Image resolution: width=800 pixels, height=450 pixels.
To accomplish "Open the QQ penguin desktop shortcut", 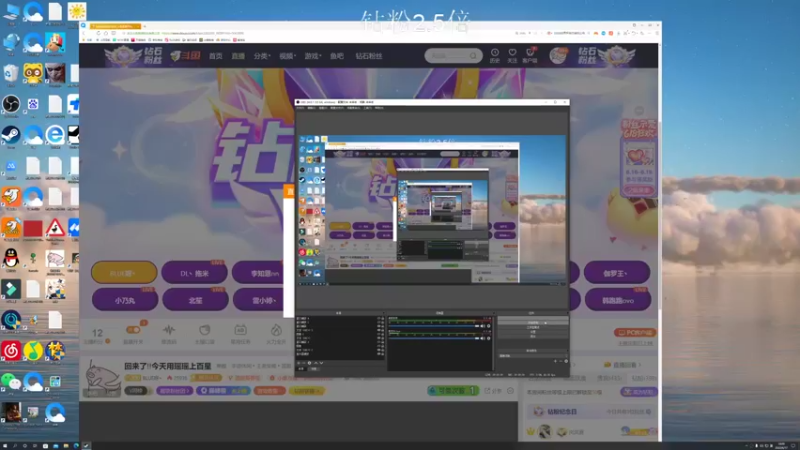I will (x=11, y=258).
